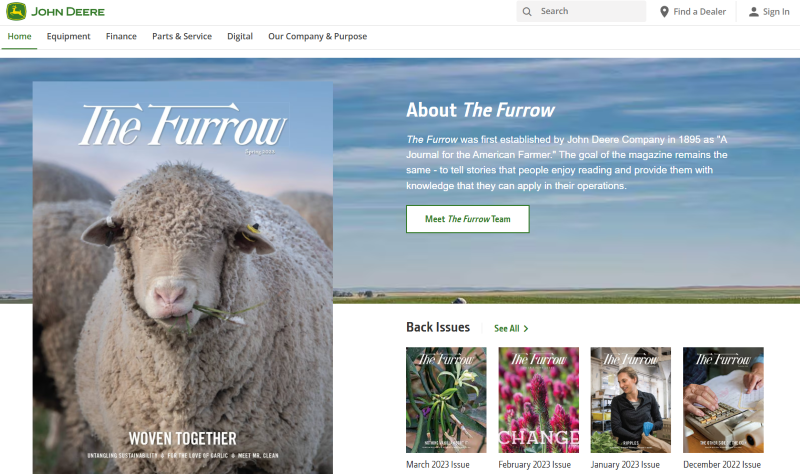
Task: Click the March 2023 Issue caption
Action: 438,465
